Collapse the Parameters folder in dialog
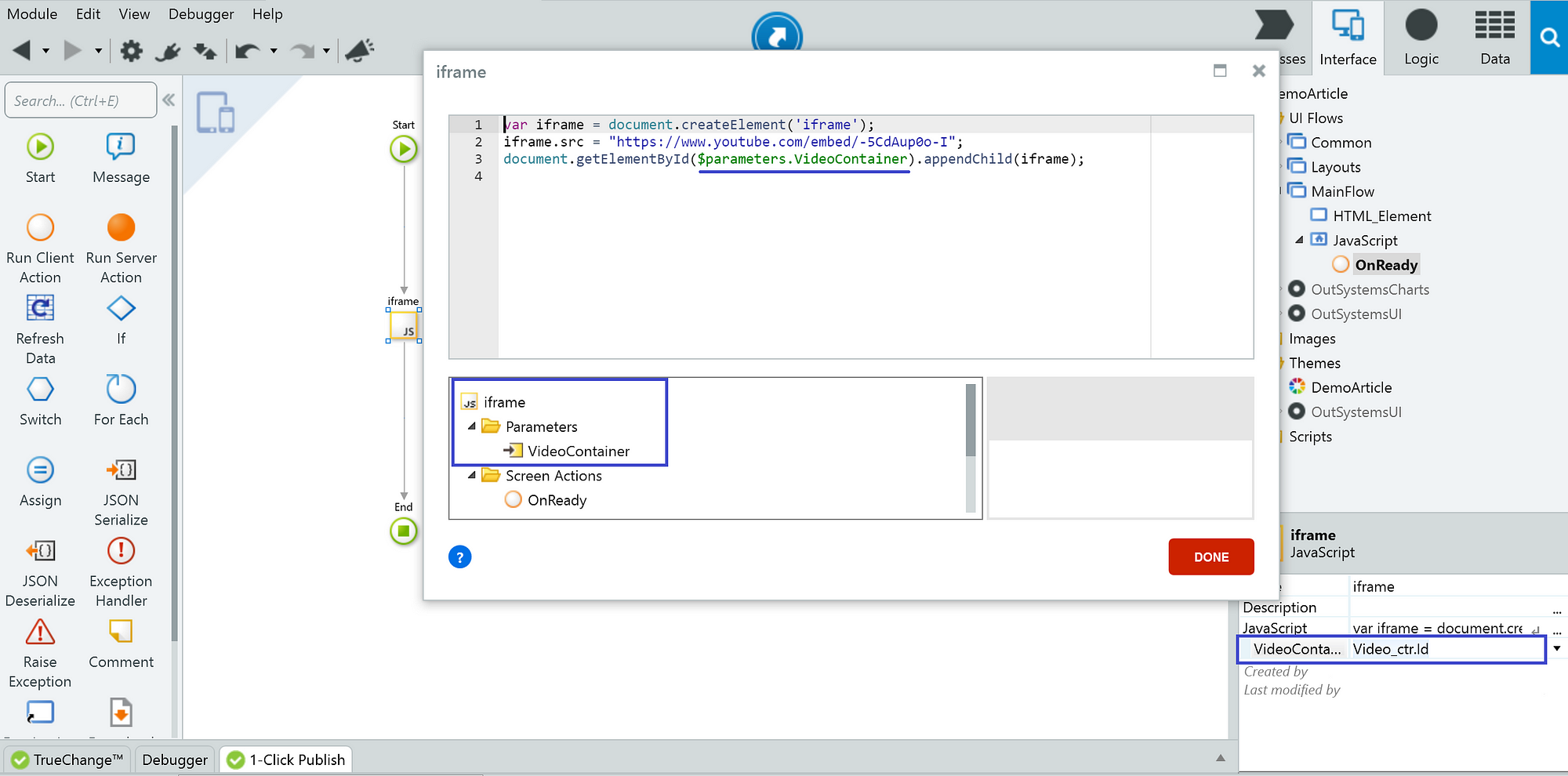This screenshot has width=1568, height=776. [471, 426]
